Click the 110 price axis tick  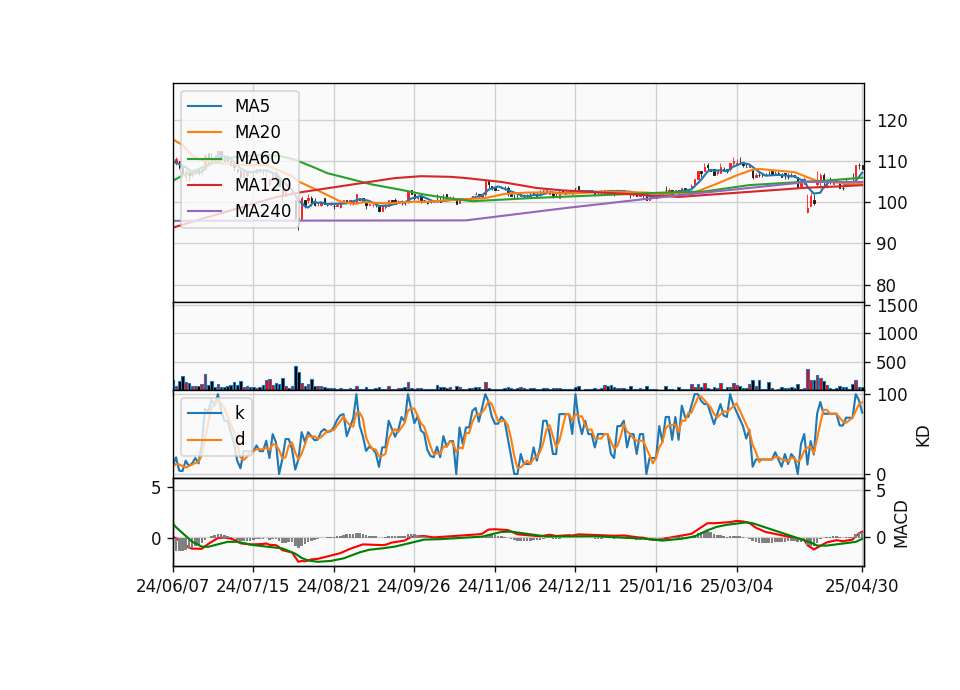click(x=893, y=162)
